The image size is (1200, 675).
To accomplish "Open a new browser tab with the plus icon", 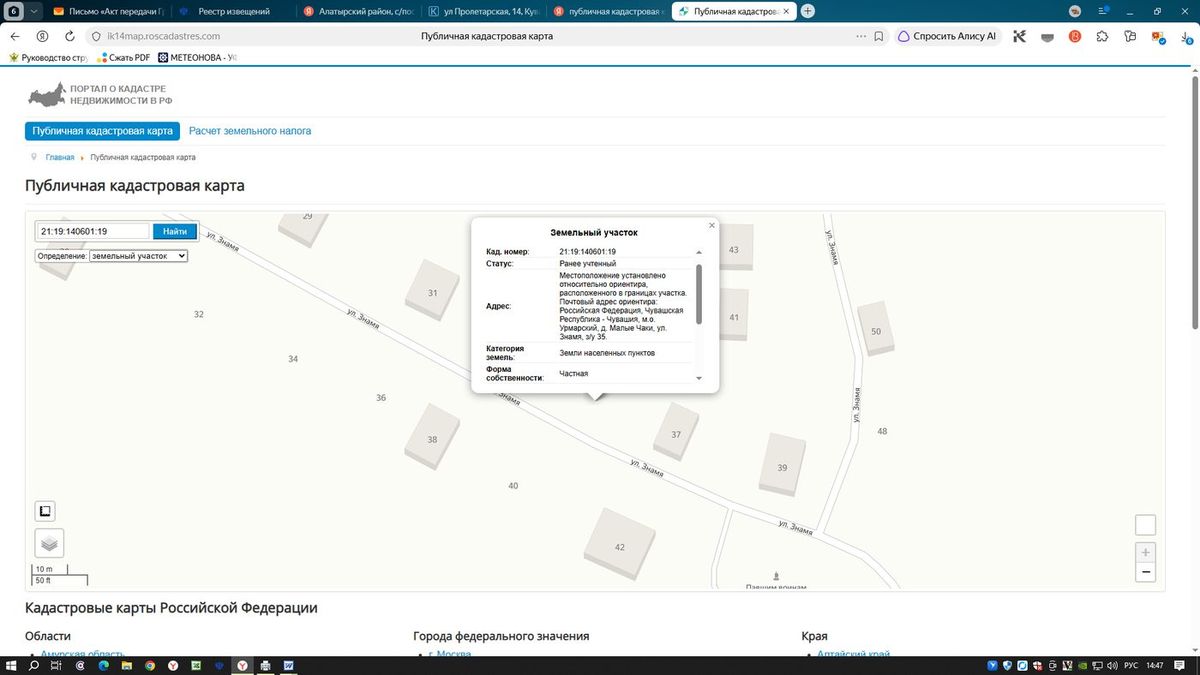I will pos(808,11).
